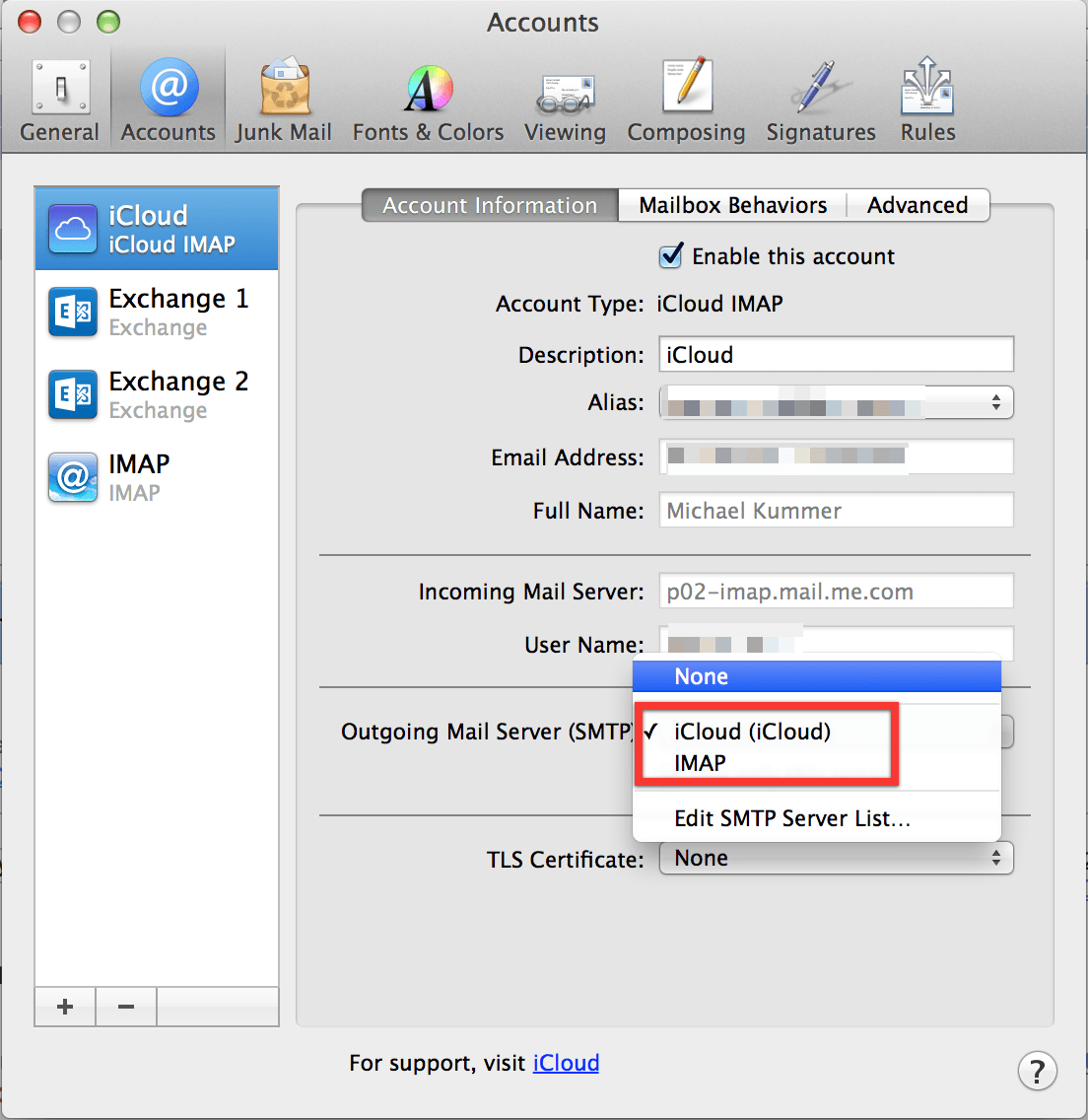
Task: Choose IMAP in the SMTP server menu
Action: [817, 763]
